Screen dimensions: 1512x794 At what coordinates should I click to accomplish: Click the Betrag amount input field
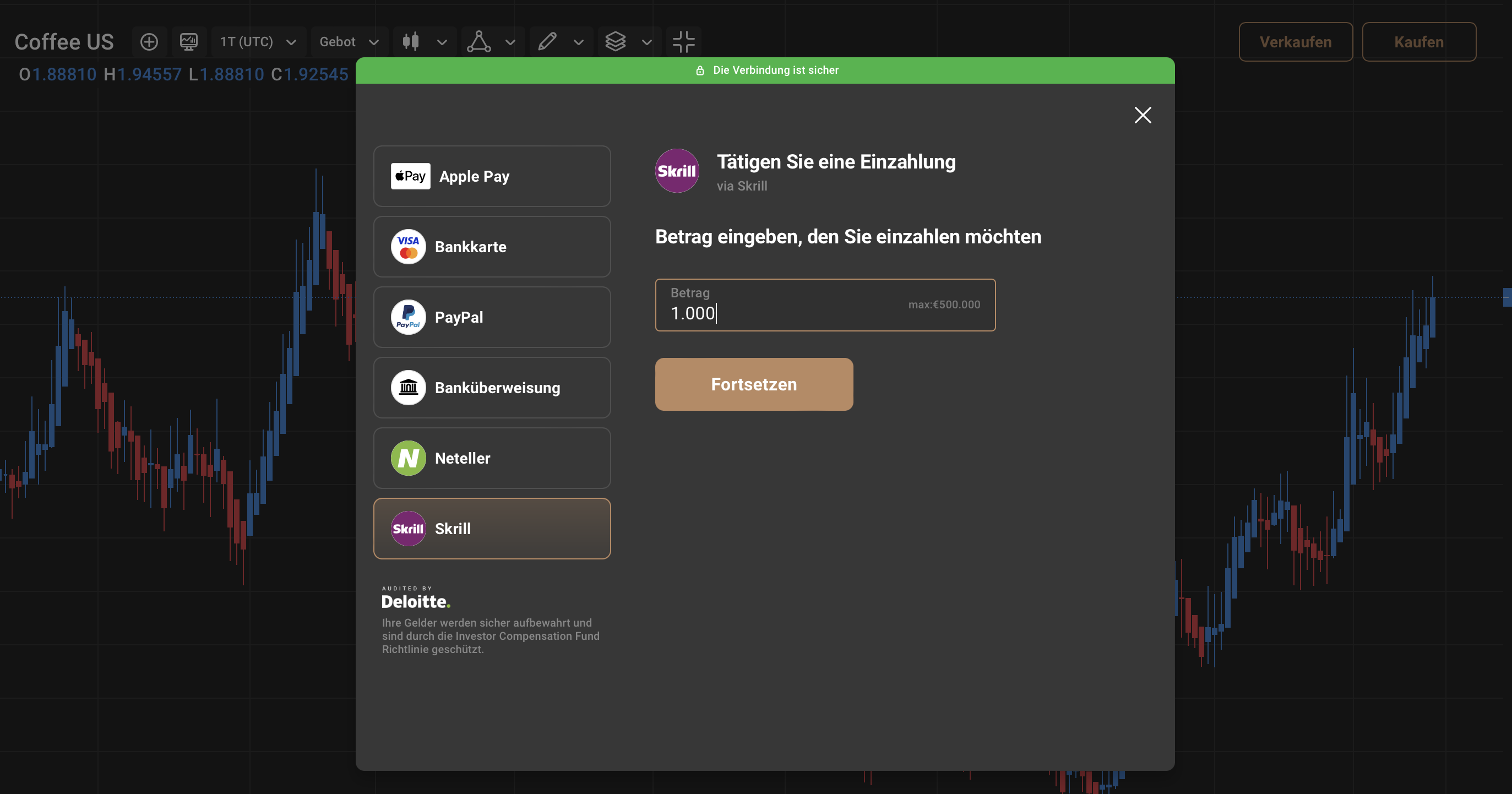[825, 305]
